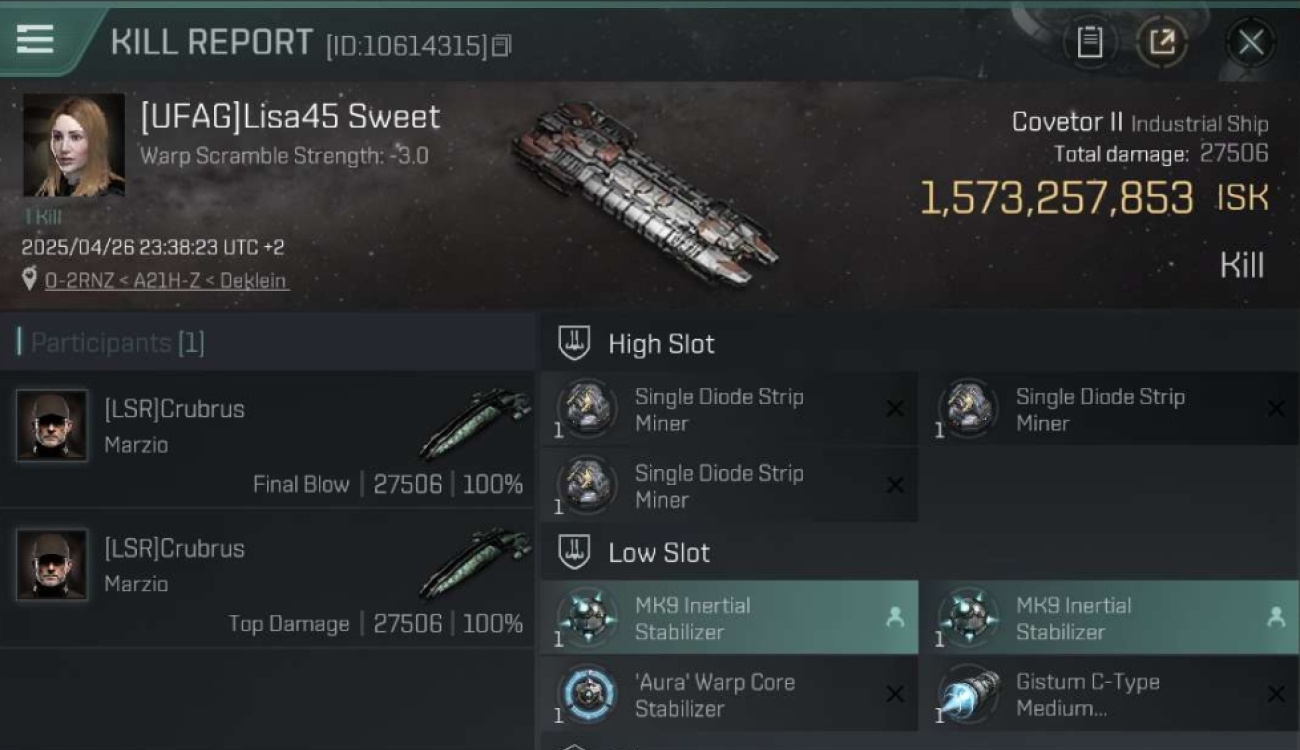Click Lisa45 Sweet's portrait
Viewport: 1300px width, 750px height.
73,146
